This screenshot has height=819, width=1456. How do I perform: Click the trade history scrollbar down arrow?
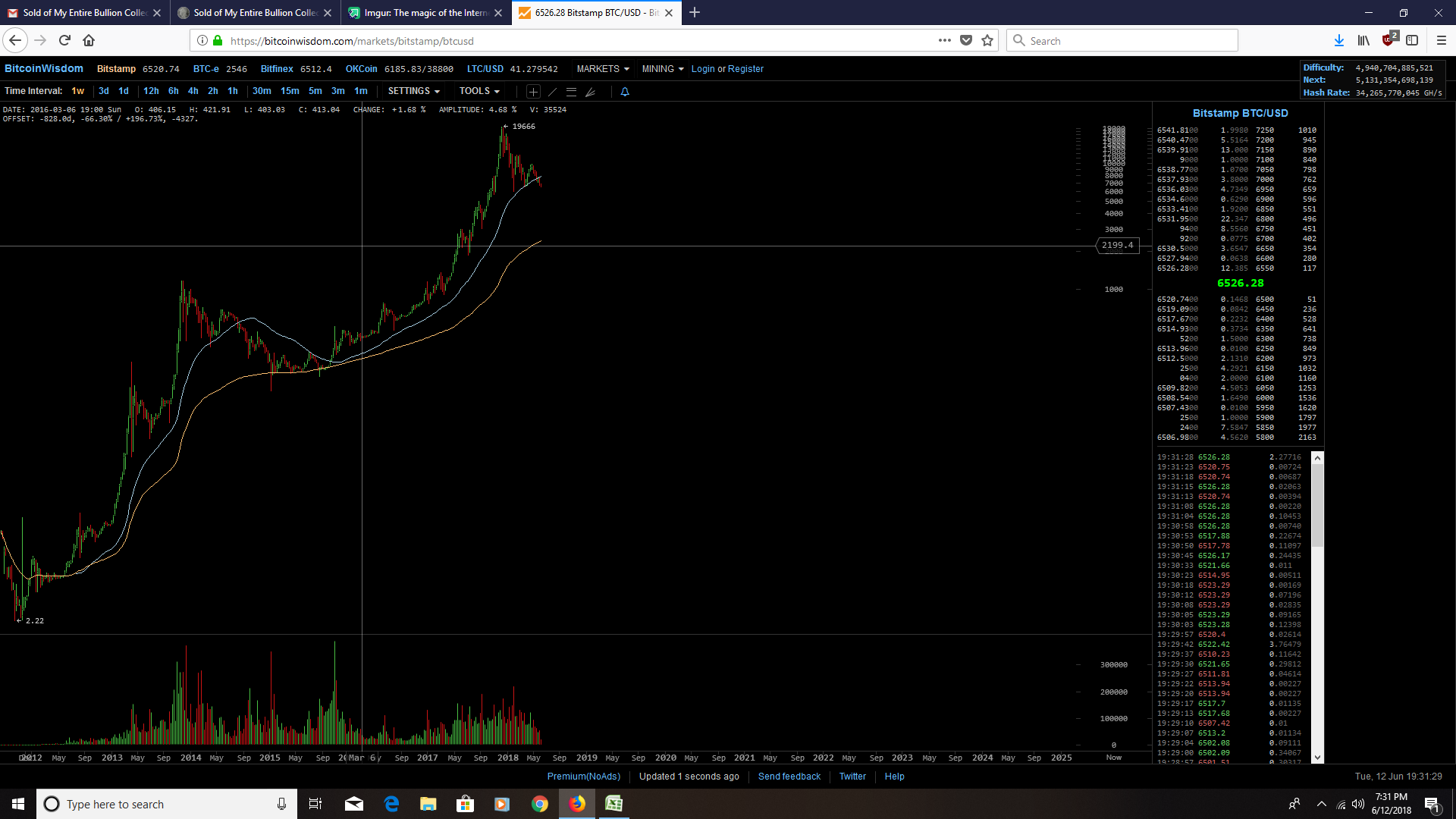pos(1317,757)
